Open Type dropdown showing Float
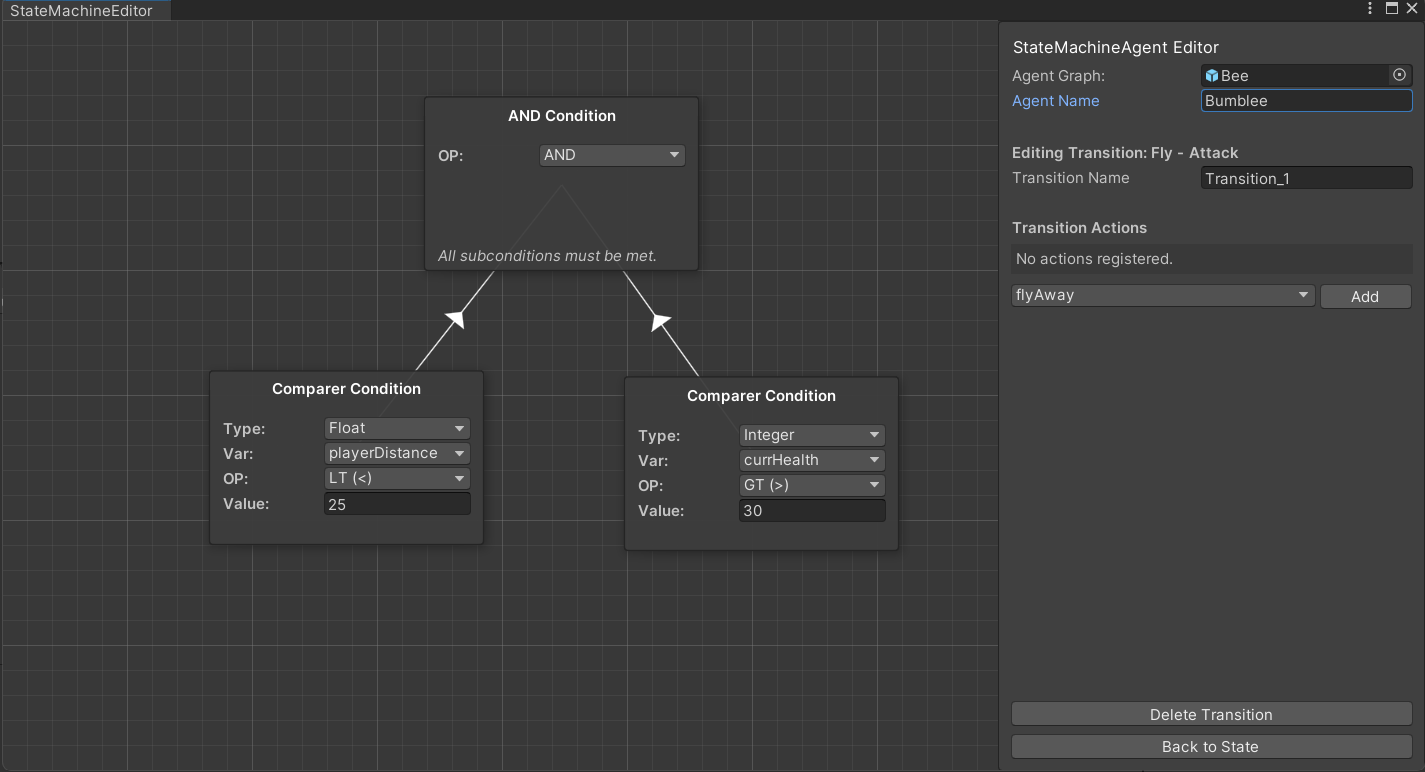Viewport: 1425px width, 772px height. [397, 428]
